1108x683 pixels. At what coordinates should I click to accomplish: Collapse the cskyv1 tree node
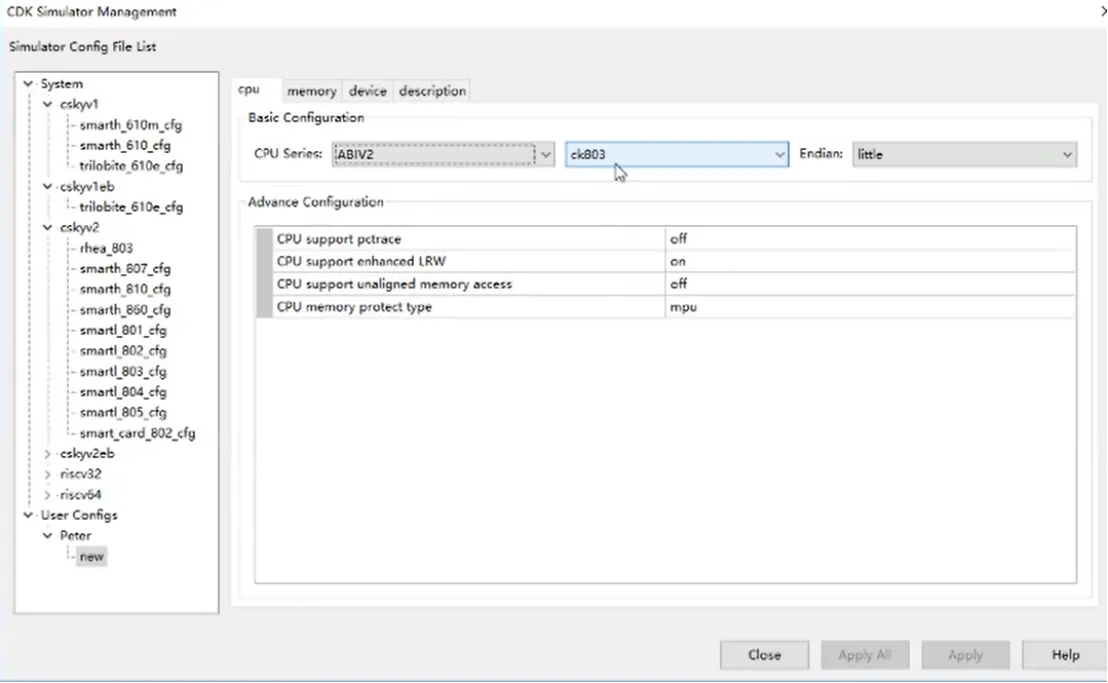[47, 105]
